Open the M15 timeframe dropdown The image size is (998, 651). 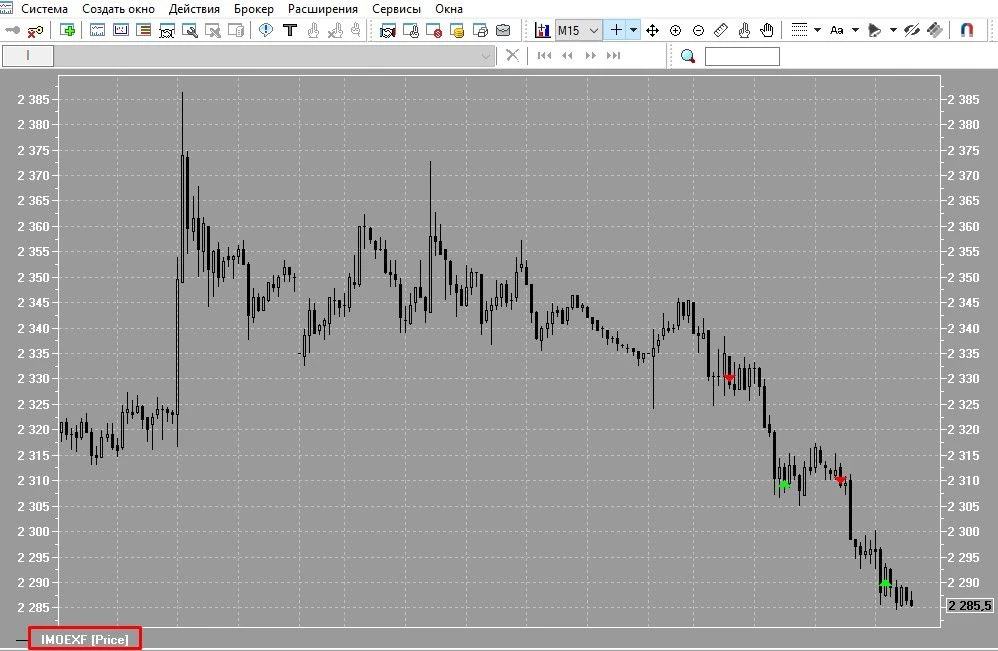tap(579, 30)
